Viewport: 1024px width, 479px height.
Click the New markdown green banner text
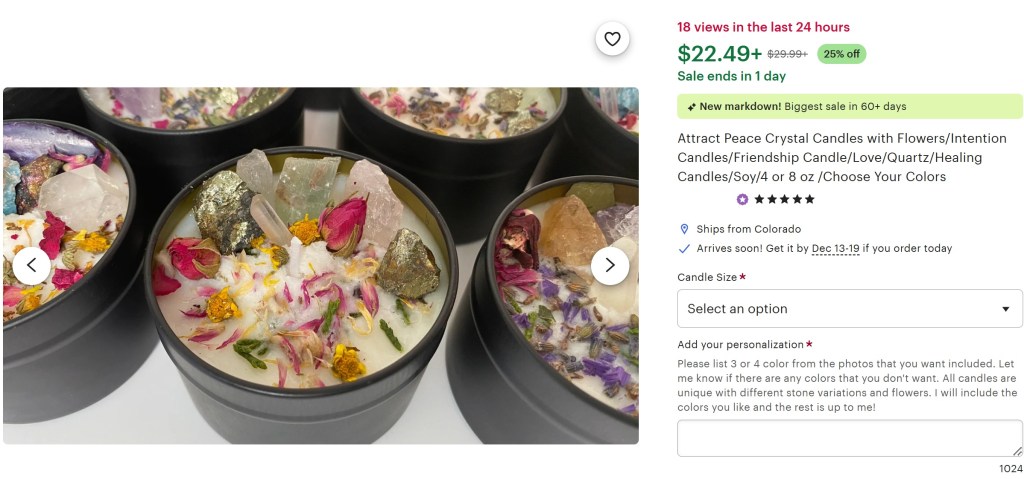[802, 106]
